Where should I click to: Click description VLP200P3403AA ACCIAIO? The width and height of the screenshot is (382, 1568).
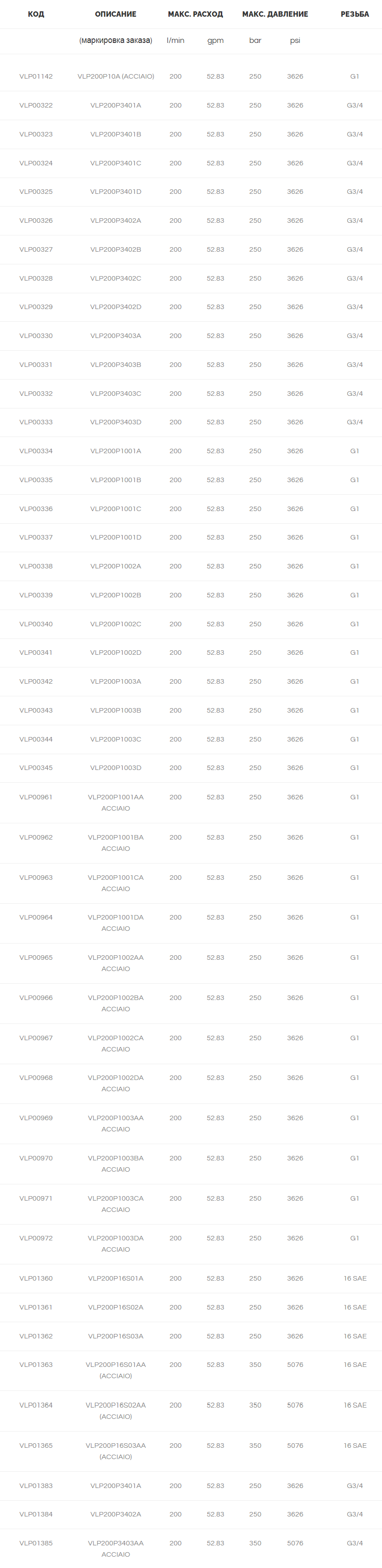click(116, 1549)
